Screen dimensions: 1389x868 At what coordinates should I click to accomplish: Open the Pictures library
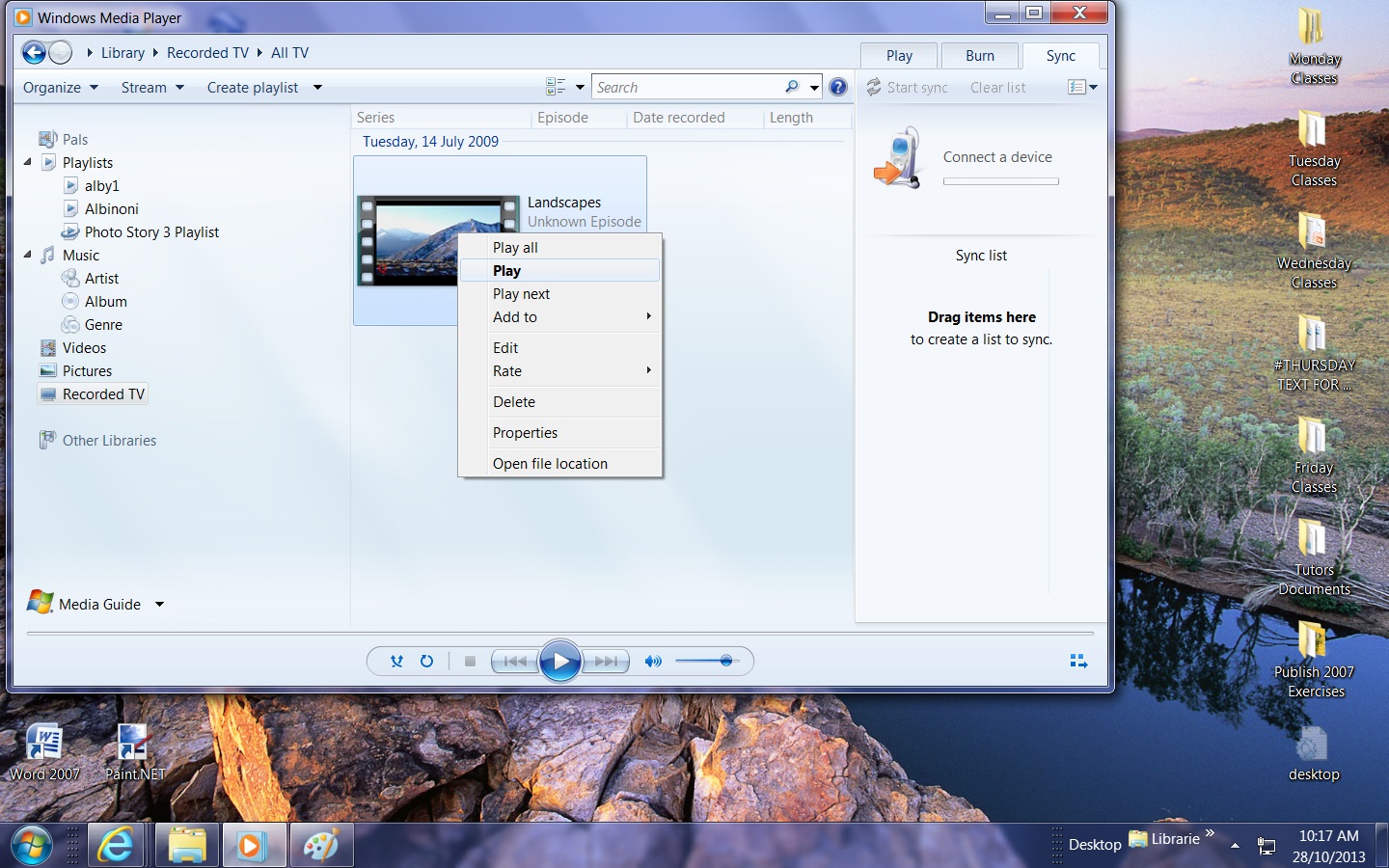(76, 370)
